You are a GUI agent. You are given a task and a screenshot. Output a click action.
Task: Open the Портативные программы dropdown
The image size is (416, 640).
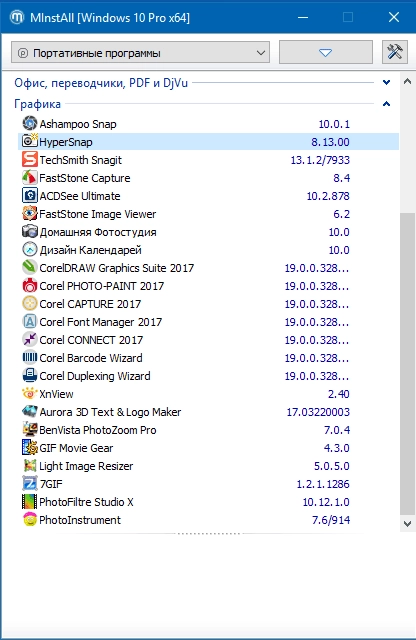click(140, 52)
